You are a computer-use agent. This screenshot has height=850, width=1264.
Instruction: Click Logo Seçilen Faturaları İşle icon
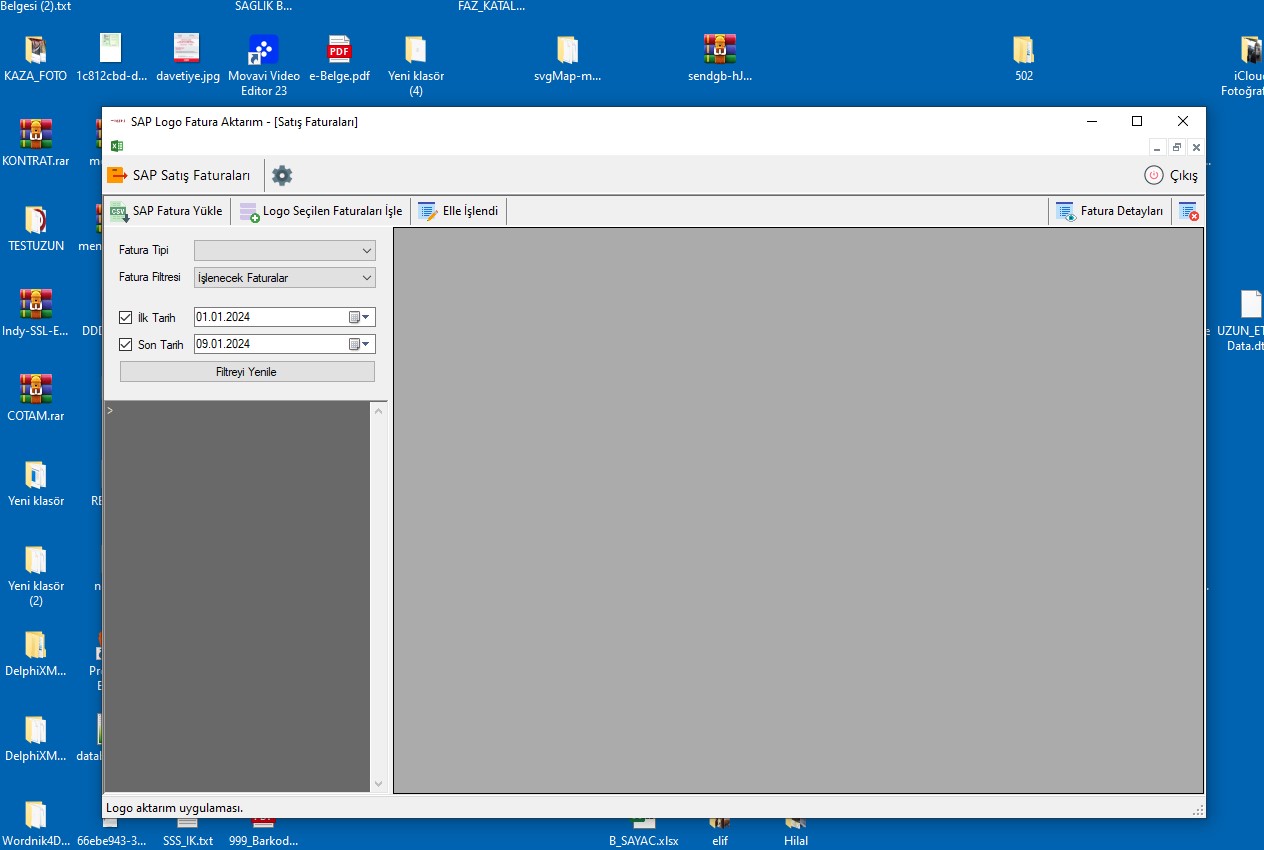(x=249, y=212)
